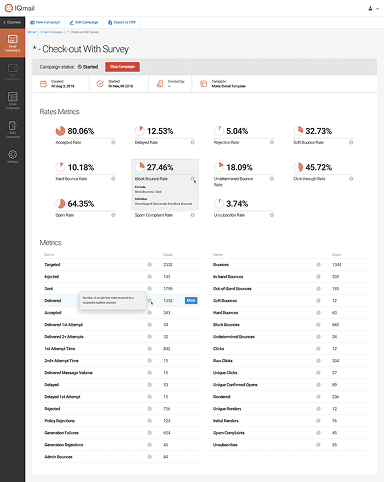Click info icon for Rejection Rate

(272, 142)
